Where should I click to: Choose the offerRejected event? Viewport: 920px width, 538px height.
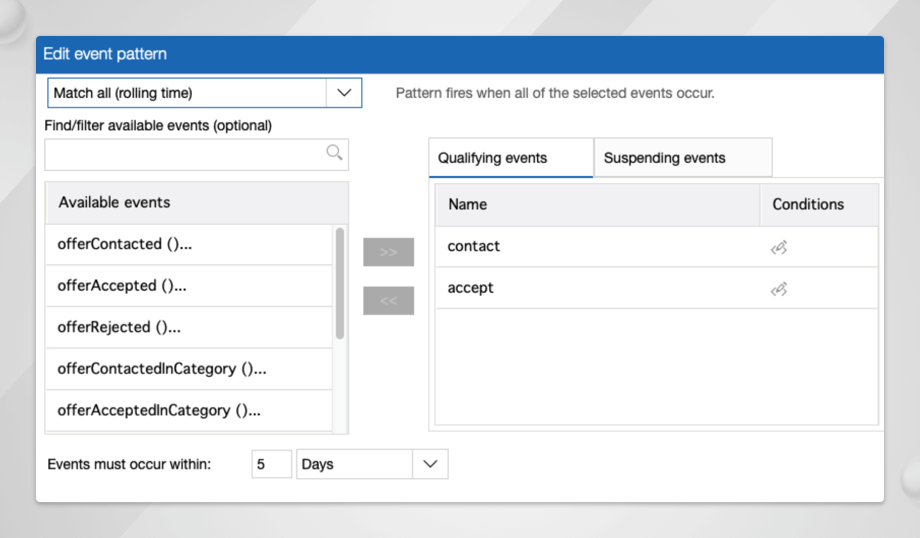[189, 327]
